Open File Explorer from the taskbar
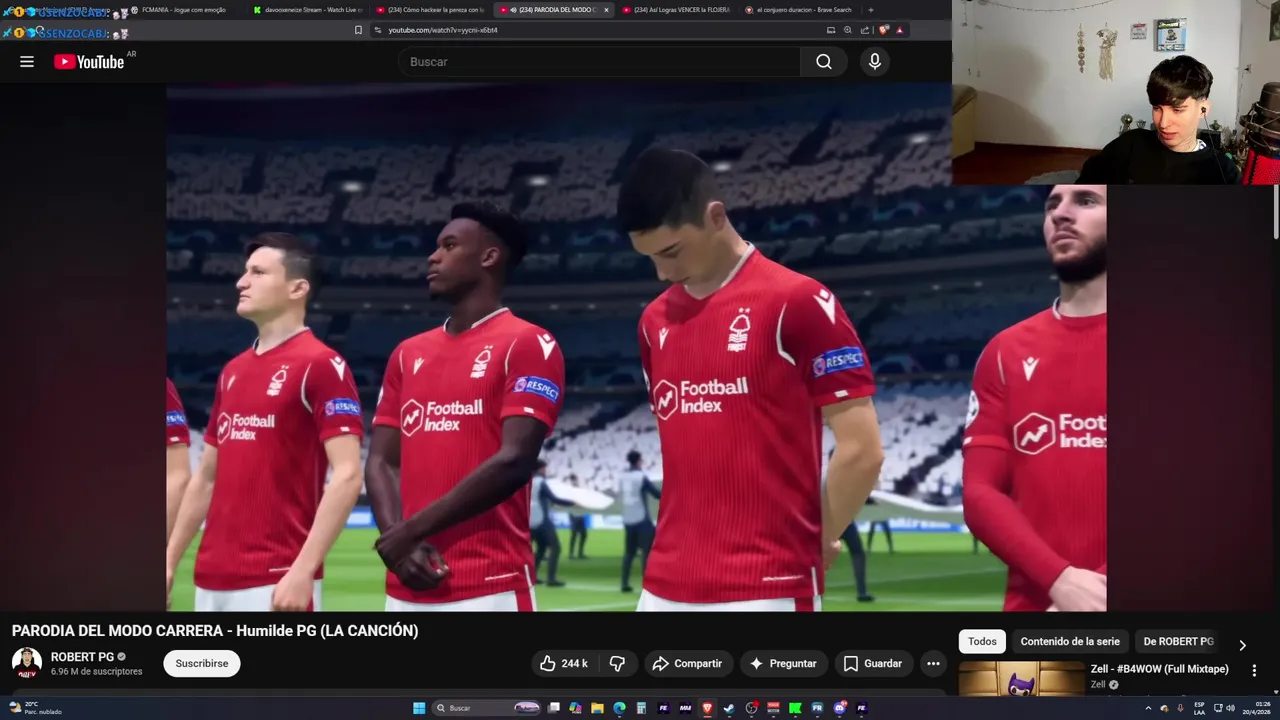 click(597, 708)
